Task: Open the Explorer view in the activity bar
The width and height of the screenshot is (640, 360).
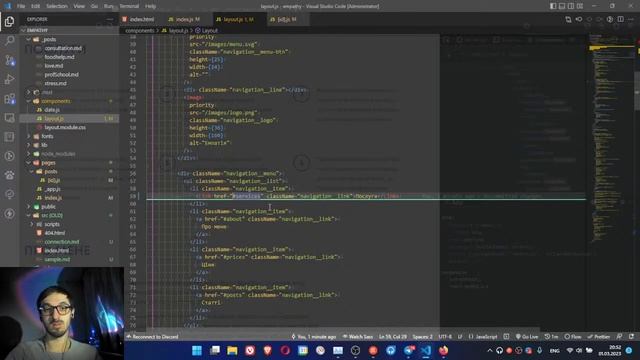Action: pyautogui.click(x=9, y=21)
